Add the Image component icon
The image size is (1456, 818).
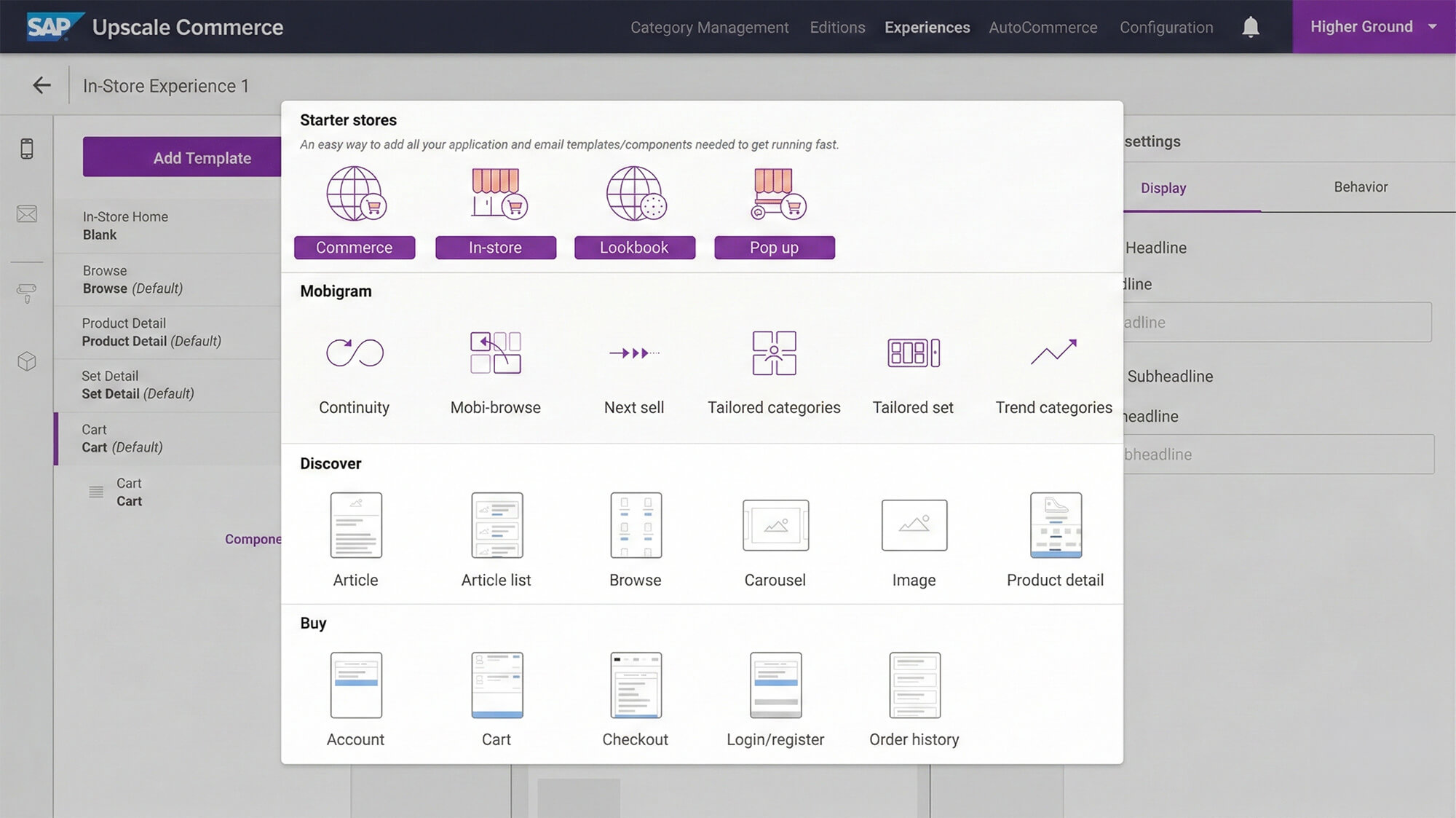click(x=914, y=525)
